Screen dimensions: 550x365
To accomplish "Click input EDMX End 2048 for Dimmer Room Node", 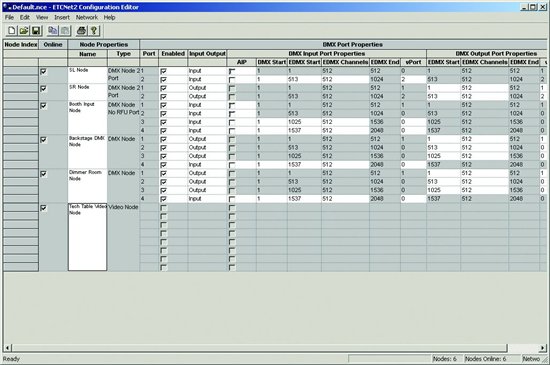I will pos(385,198).
